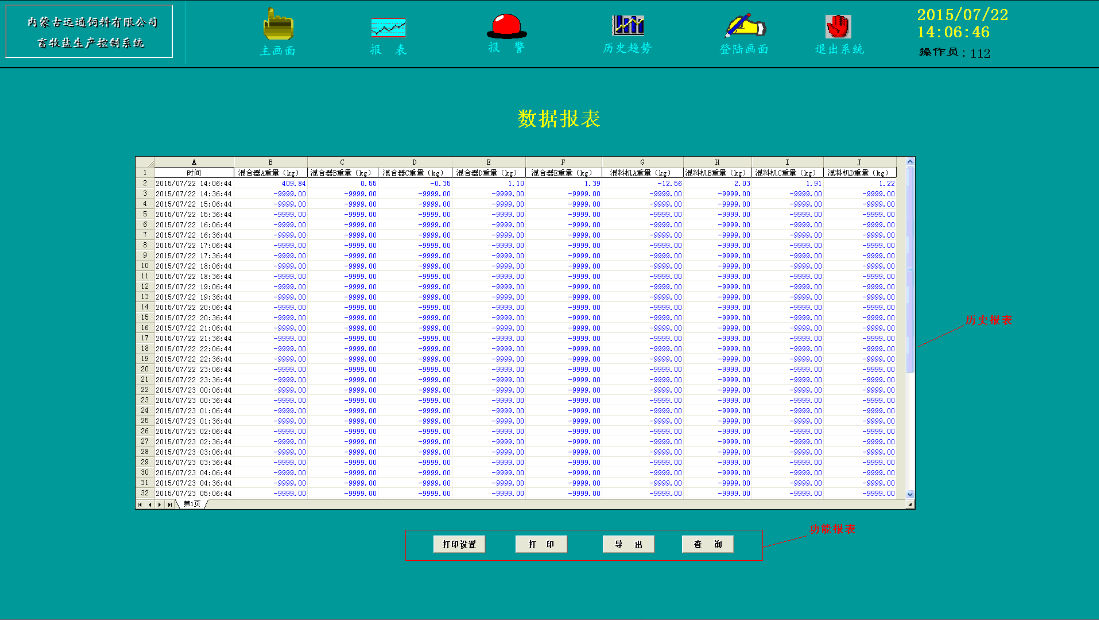The width and height of the screenshot is (1099, 620).
Task: Click the cell with value 1.91
Action: 788,184
